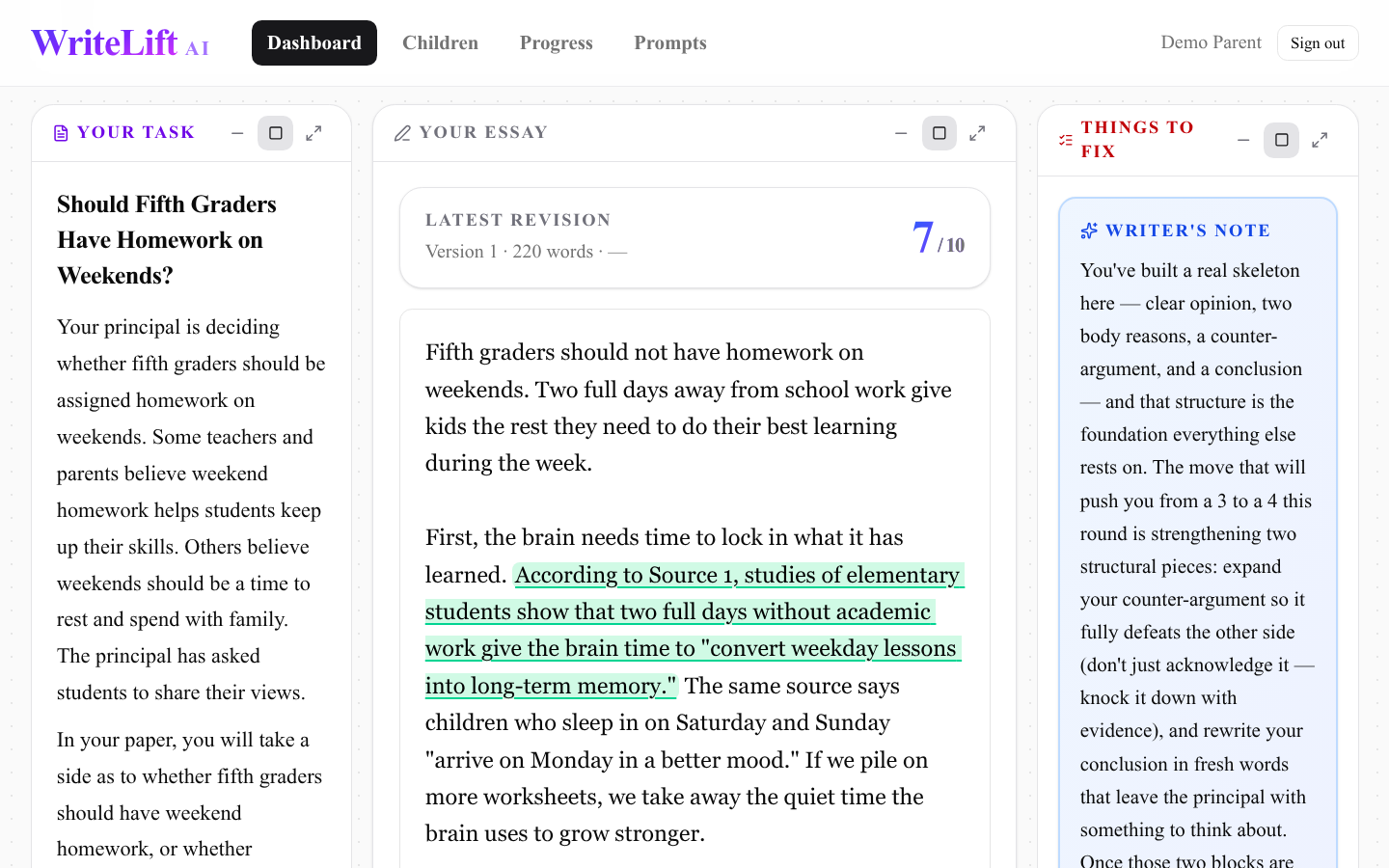
Task: Restore the Your Task panel with square icon
Action: click(276, 133)
